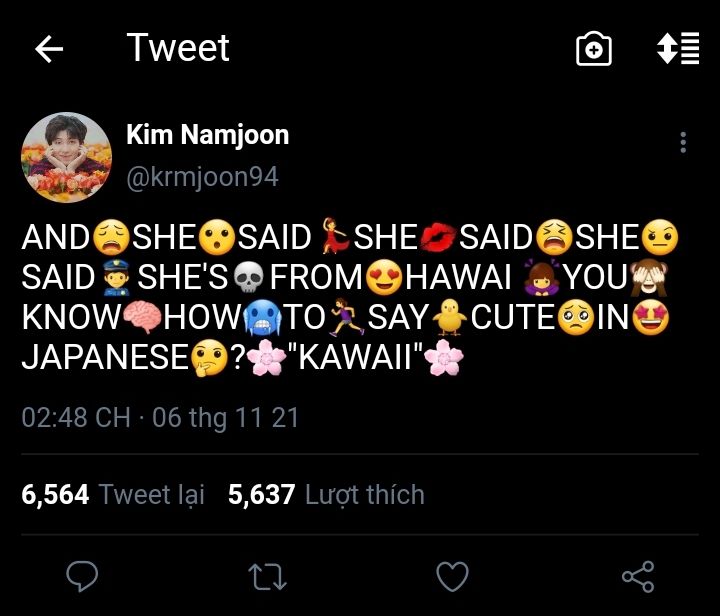Open Kim Namjoon profile picture
The width and height of the screenshot is (720, 616).
[x=67, y=157]
